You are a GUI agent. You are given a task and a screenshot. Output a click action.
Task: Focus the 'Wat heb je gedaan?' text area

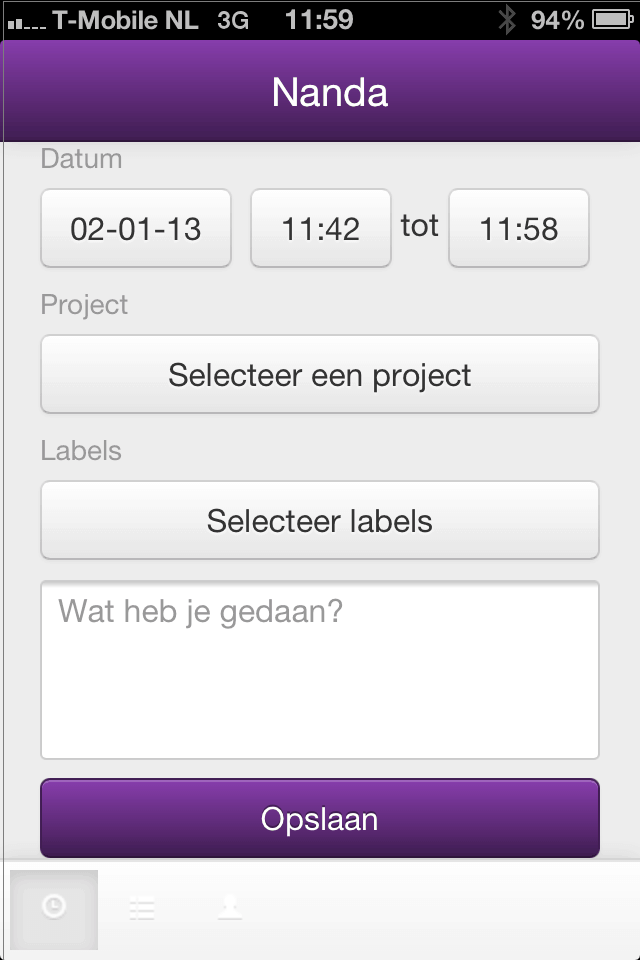(320, 670)
